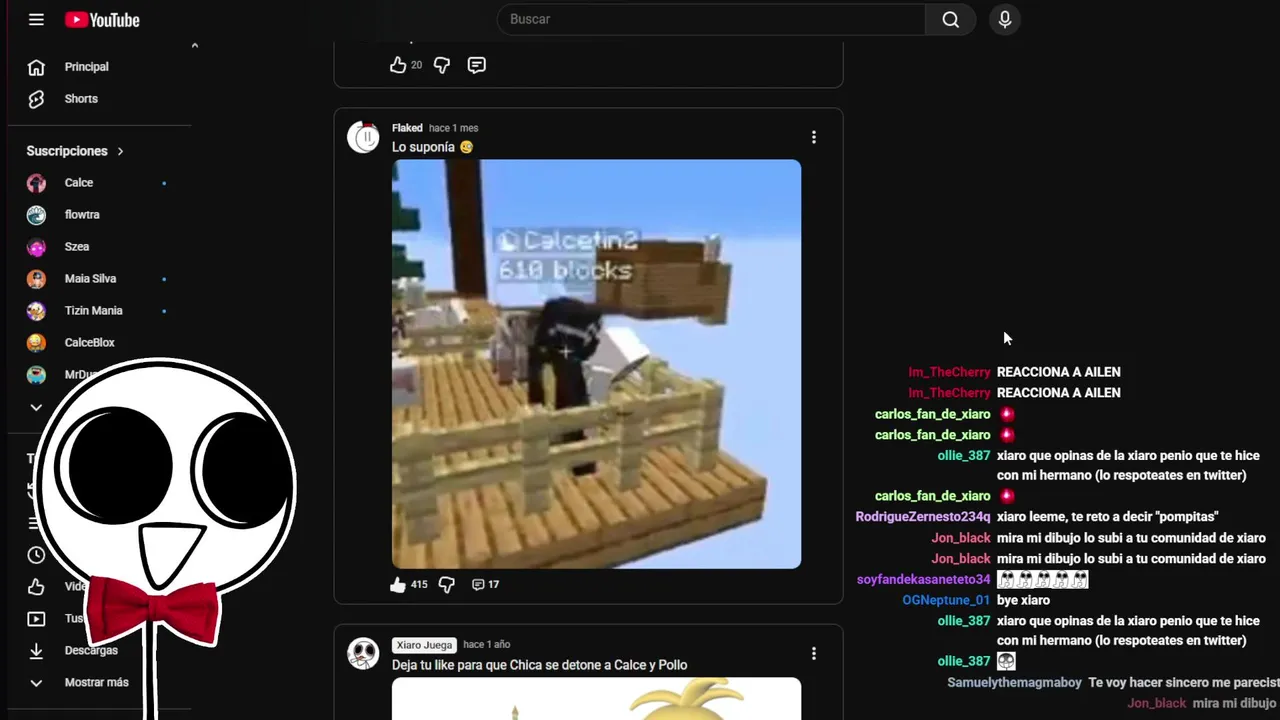The height and width of the screenshot is (720, 1280).
Task: Click the Descargas download icon
Action: [36, 650]
